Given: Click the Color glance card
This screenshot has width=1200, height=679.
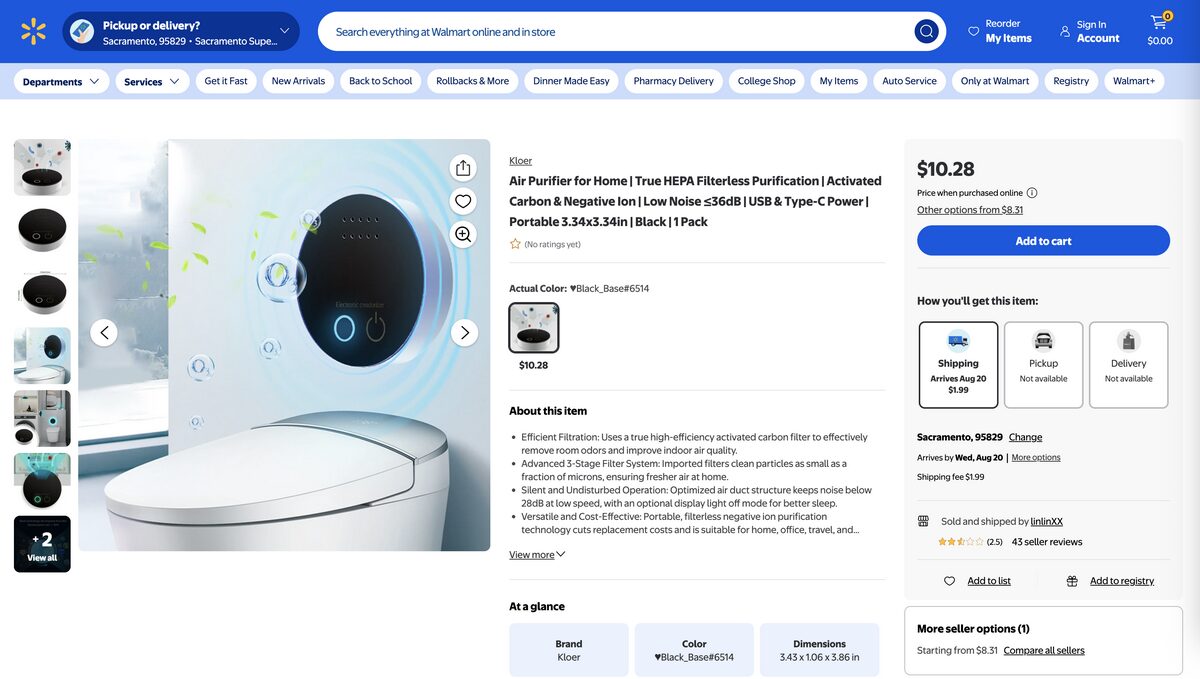Looking at the screenshot, I should [x=694, y=650].
